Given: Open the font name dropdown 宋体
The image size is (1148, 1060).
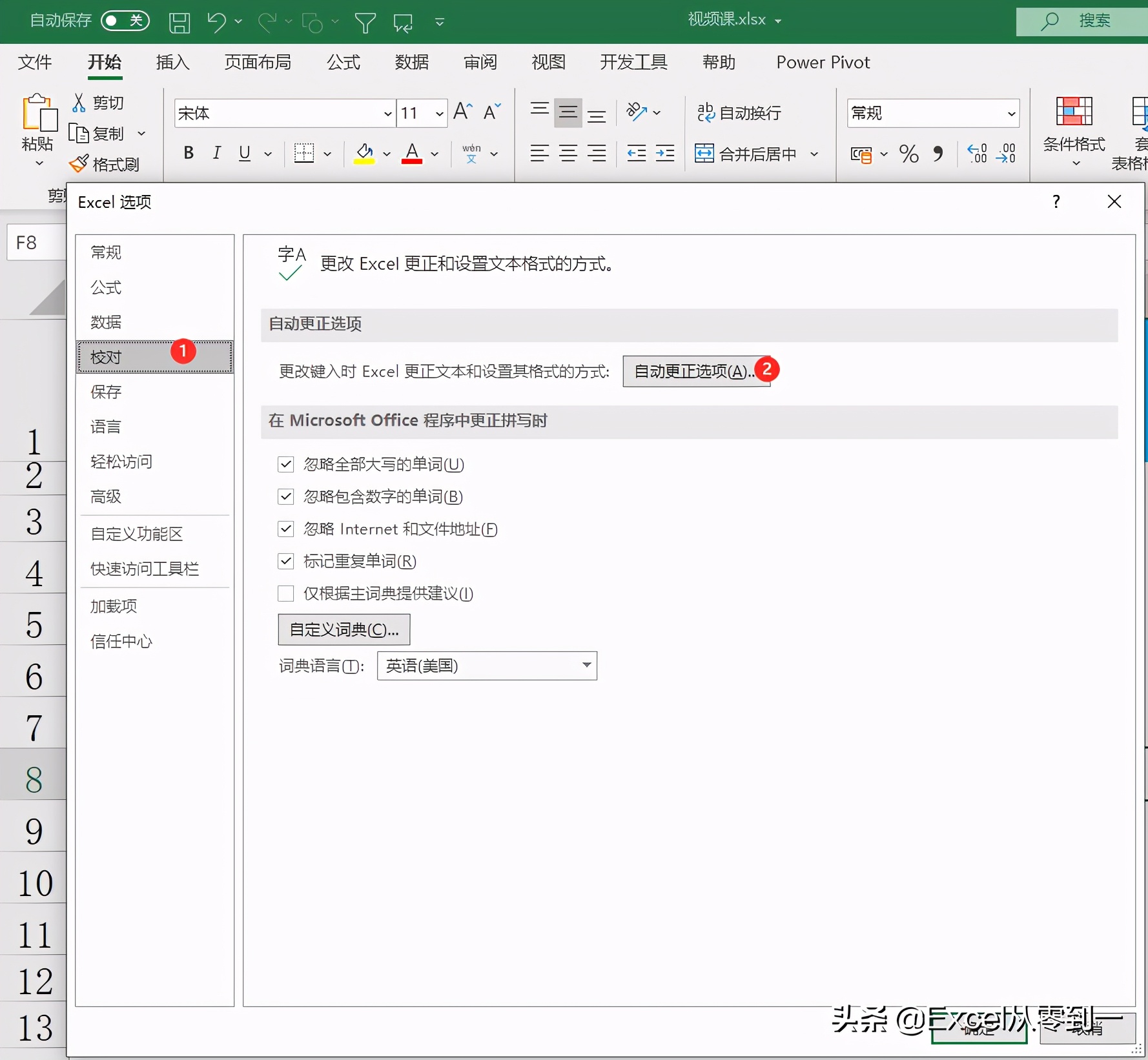Looking at the screenshot, I should (x=387, y=114).
